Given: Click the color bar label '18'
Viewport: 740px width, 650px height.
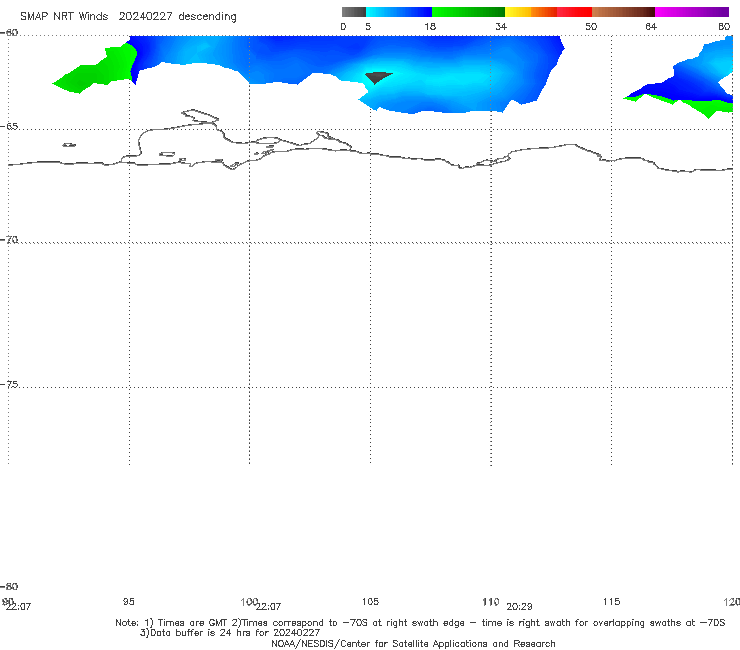Looking at the screenshot, I should [x=430, y=26].
